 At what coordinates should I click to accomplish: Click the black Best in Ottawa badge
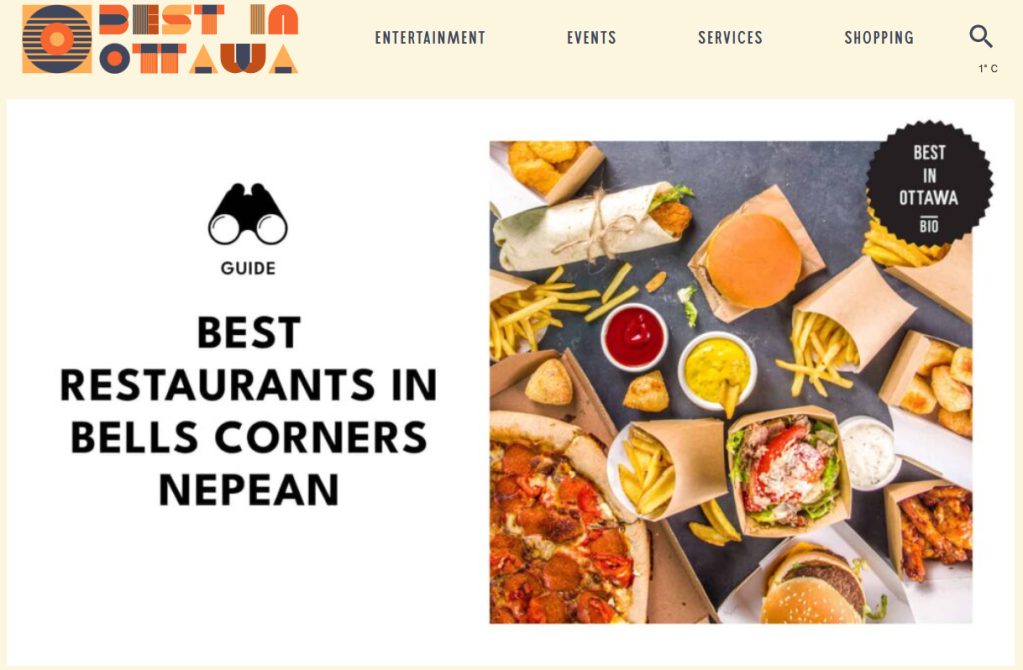pos(929,183)
